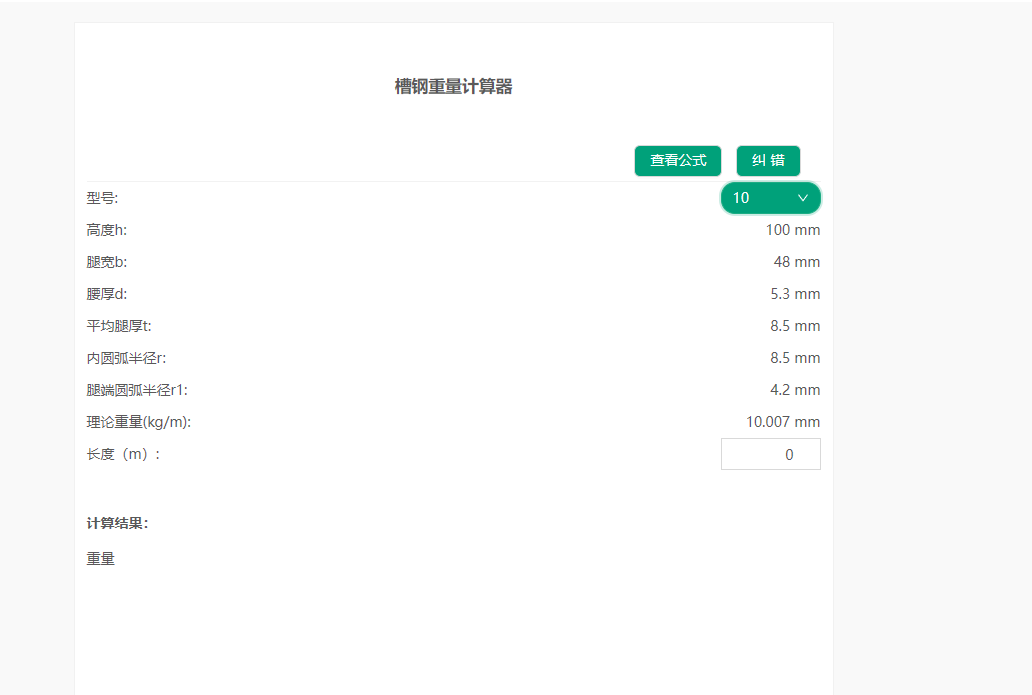
Task: Open the 型号 dropdown showing 10
Action: coord(771,198)
